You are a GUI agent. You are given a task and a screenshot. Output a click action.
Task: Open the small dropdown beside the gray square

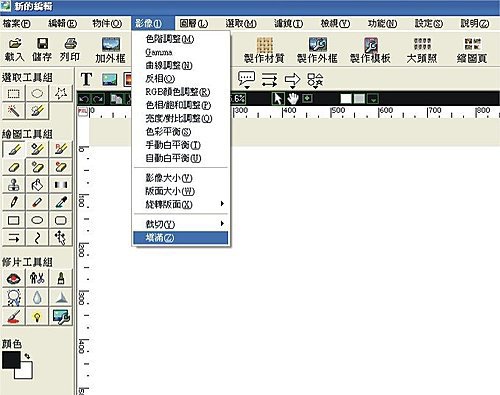[x=374, y=99]
